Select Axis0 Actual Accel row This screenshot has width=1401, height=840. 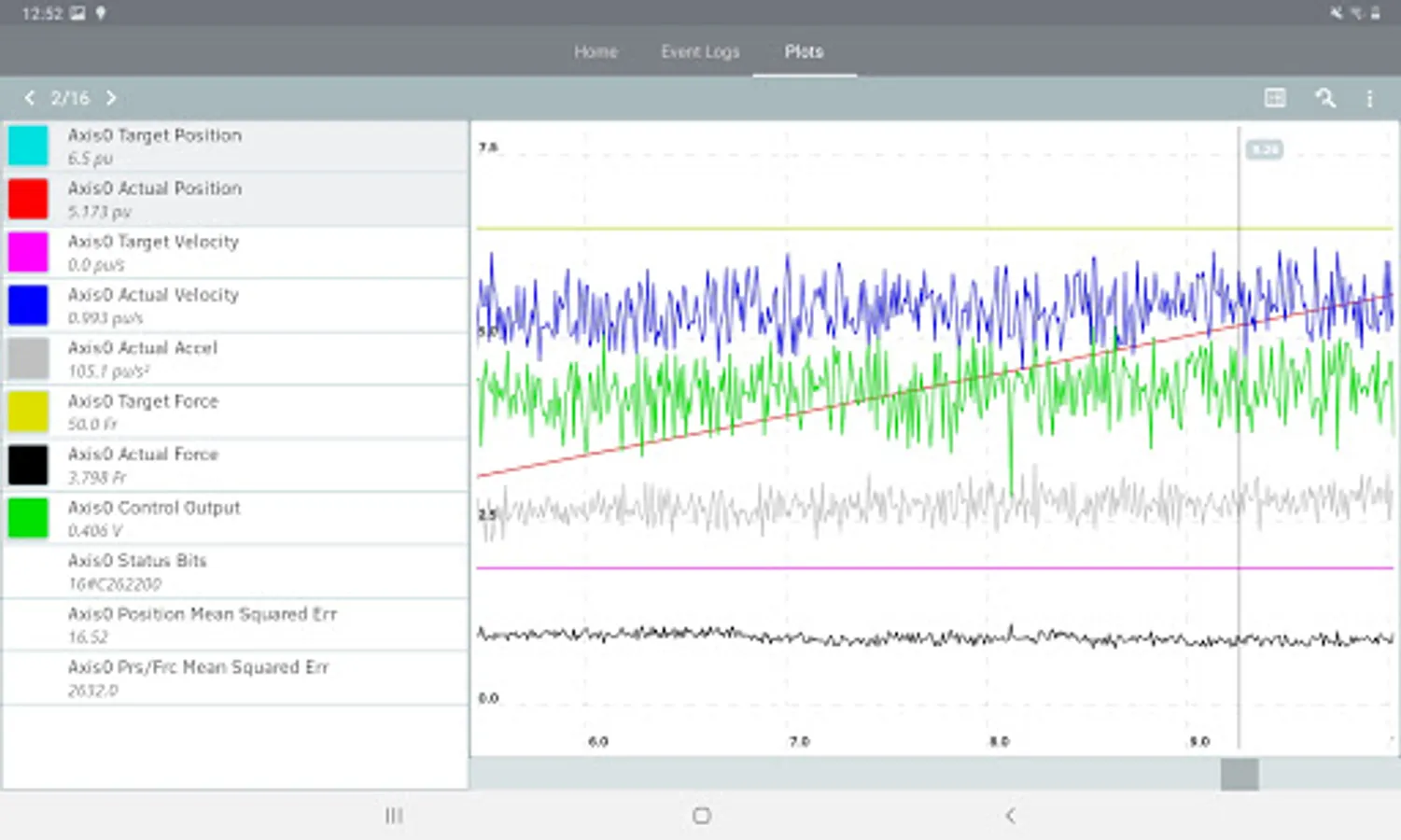tap(235, 359)
